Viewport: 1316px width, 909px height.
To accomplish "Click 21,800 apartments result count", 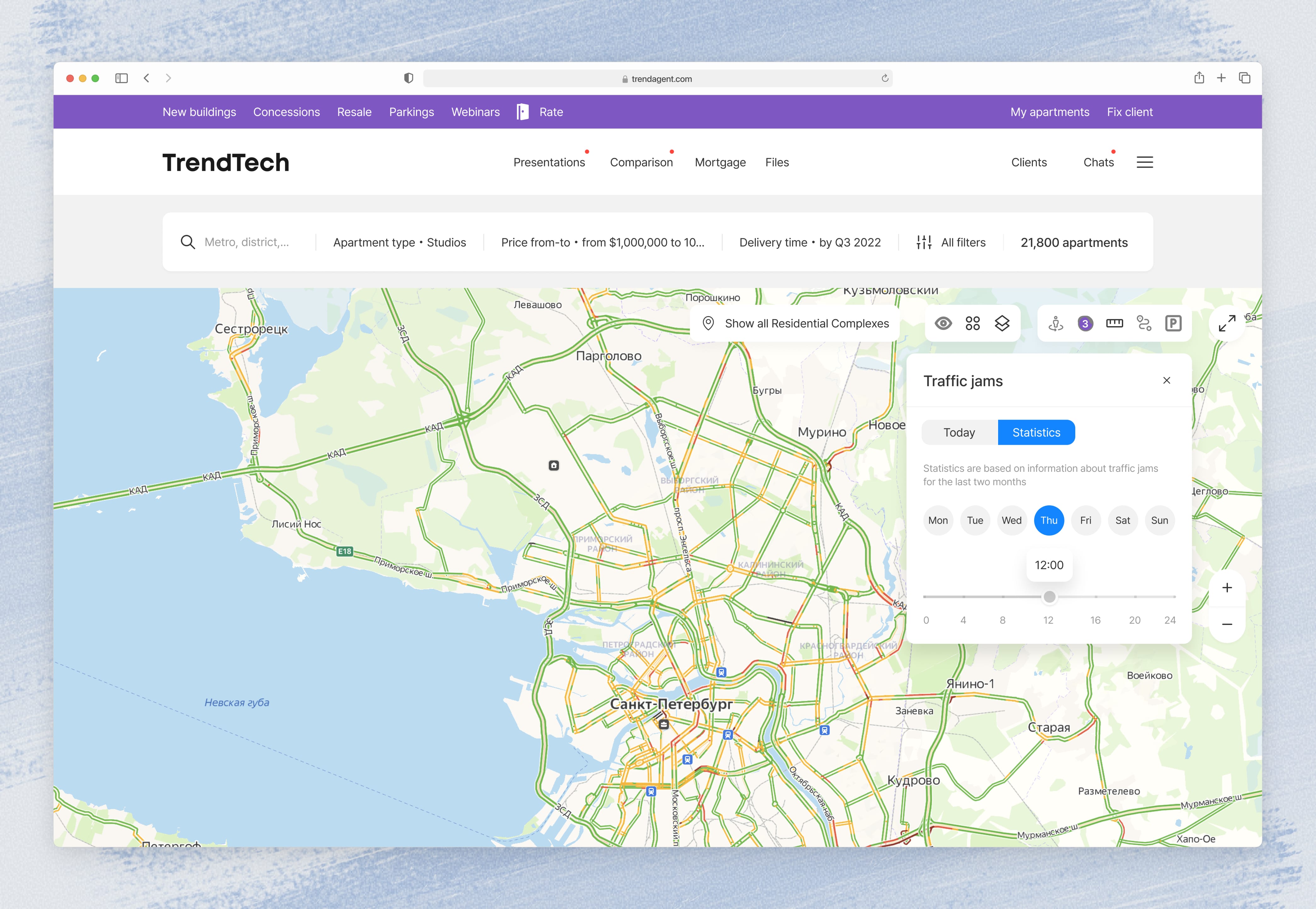I will (x=1074, y=242).
